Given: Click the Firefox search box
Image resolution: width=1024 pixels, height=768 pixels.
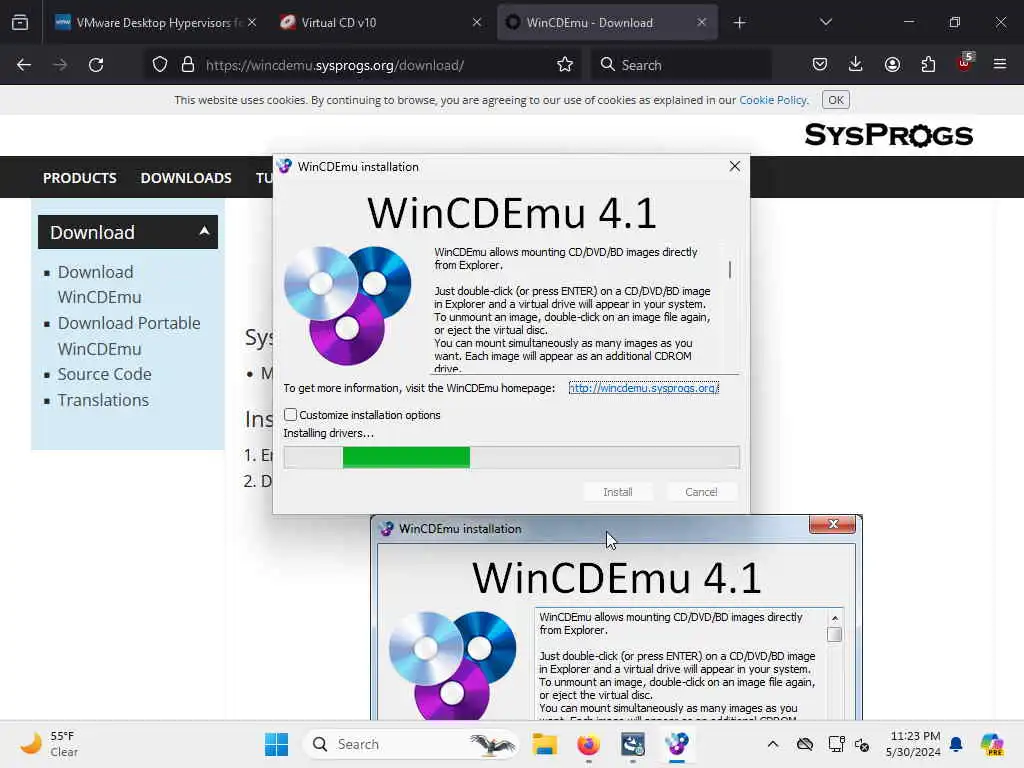Looking at the screenshot, I should coord(681,65).
